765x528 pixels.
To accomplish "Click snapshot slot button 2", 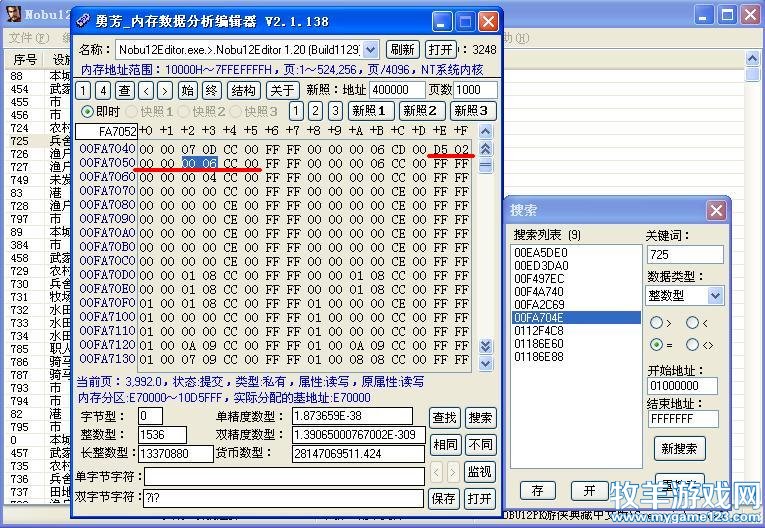I will tap(316, 111).
